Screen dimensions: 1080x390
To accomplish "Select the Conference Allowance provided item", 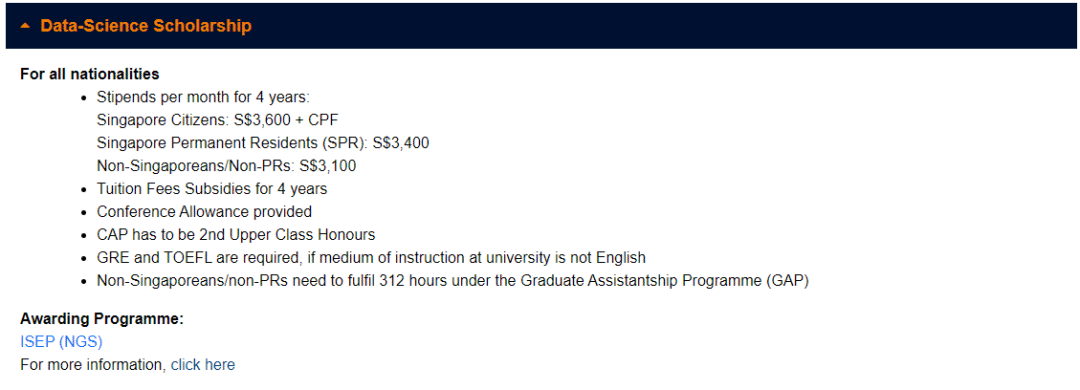I will pos(205,212).
